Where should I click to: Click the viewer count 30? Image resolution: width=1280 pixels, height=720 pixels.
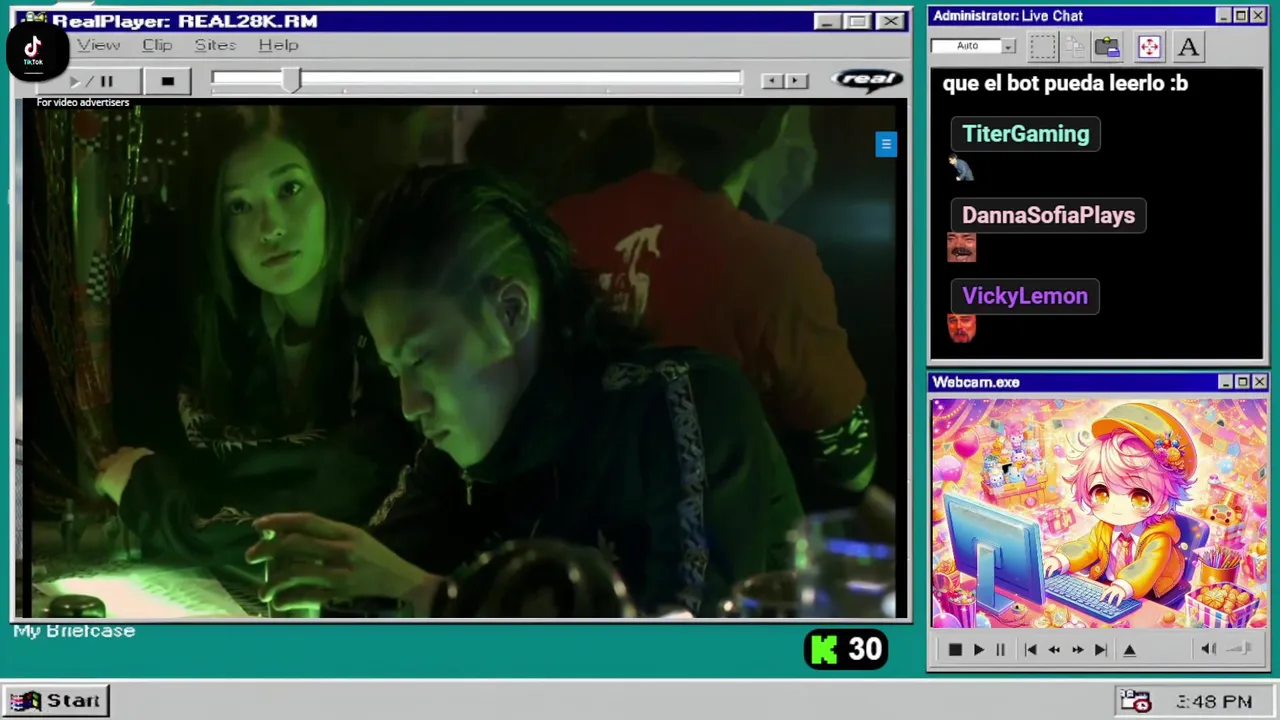(x=865, y=650)
